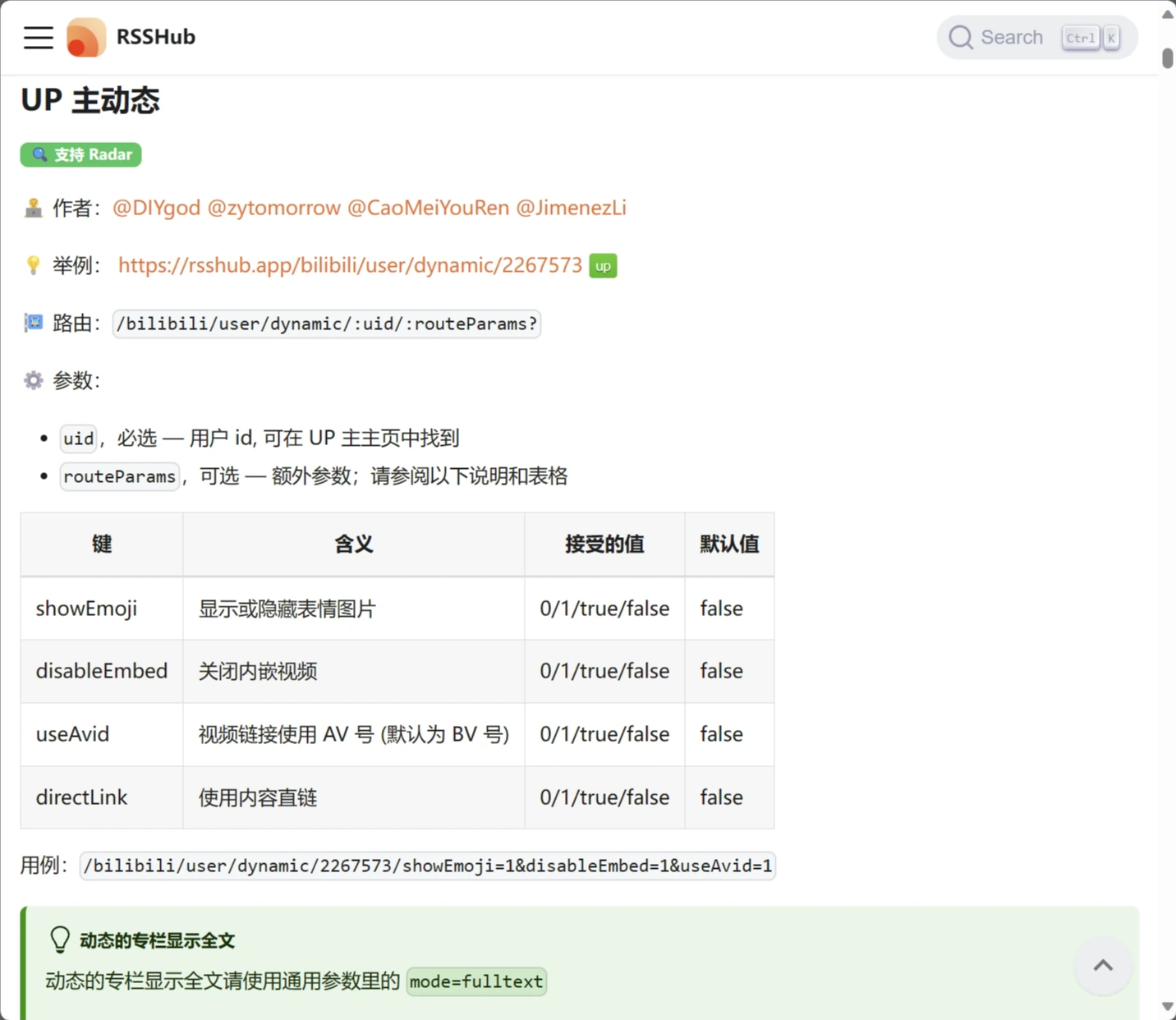Click the scrollbar down arrow
Screen dimensions: 1176x1020
point(1167,1007)
